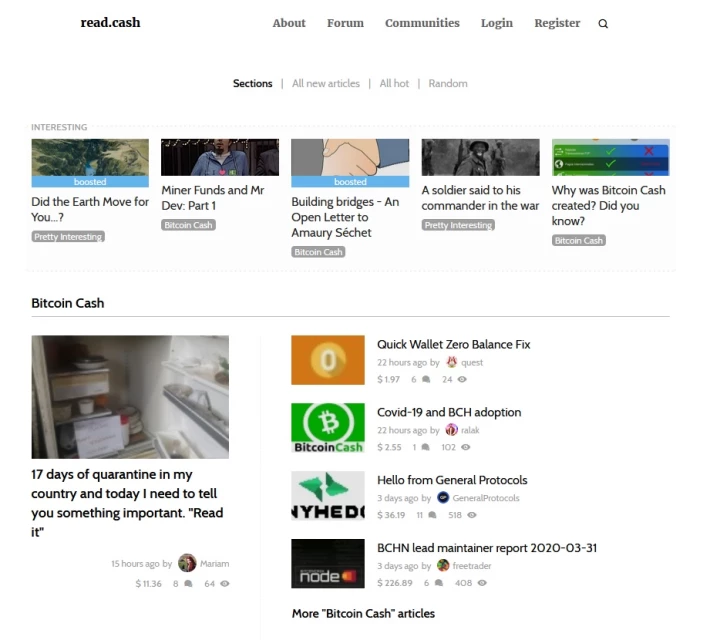Open More "Bitcoin Cash" articles link
The width and height of the screenshot is (710, 640).
point(363,614)
